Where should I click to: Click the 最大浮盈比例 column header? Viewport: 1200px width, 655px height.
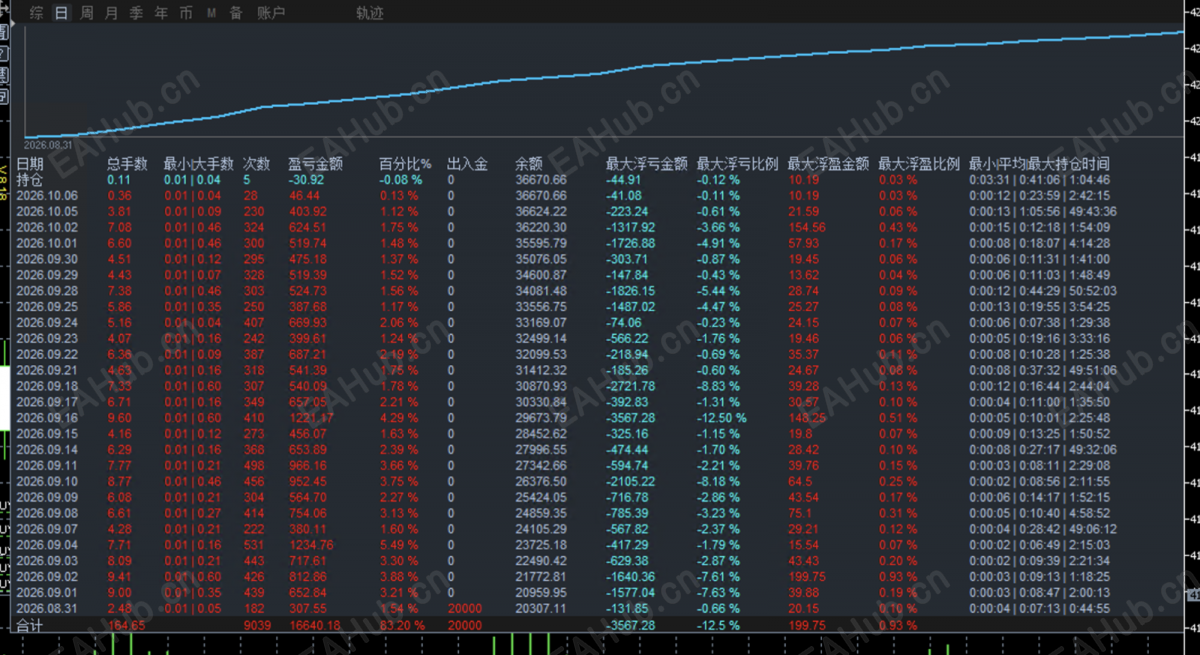click(x=919, y=164)
